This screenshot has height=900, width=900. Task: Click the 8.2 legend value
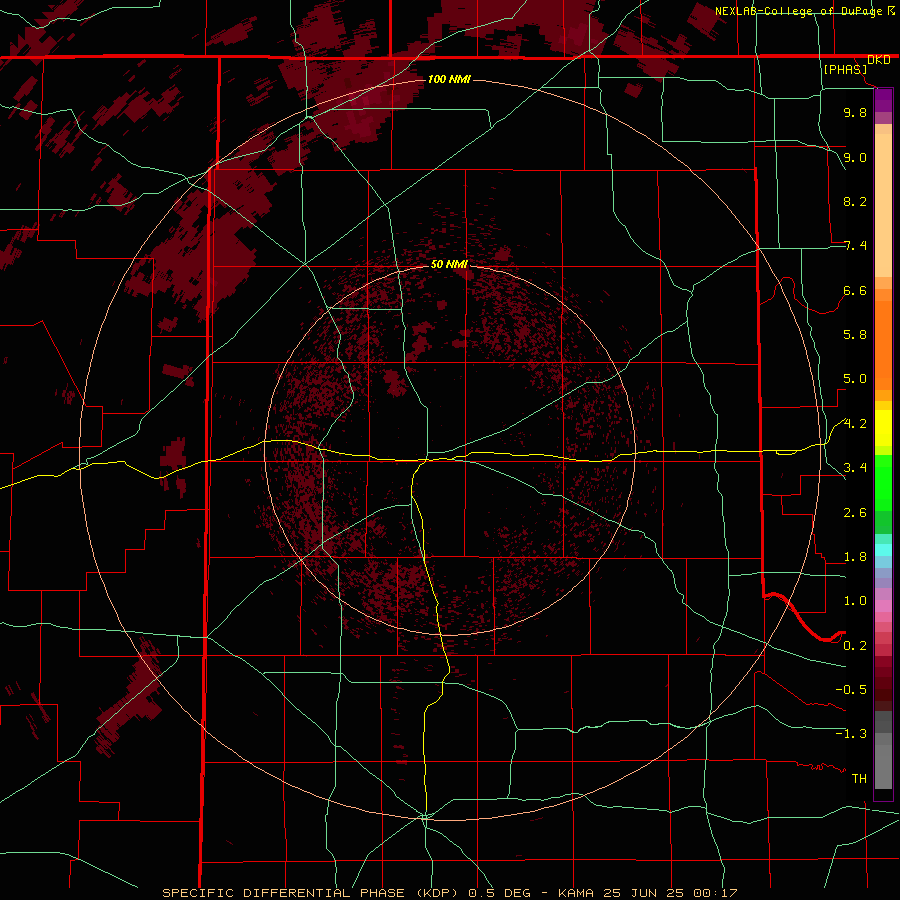[855, 201]
